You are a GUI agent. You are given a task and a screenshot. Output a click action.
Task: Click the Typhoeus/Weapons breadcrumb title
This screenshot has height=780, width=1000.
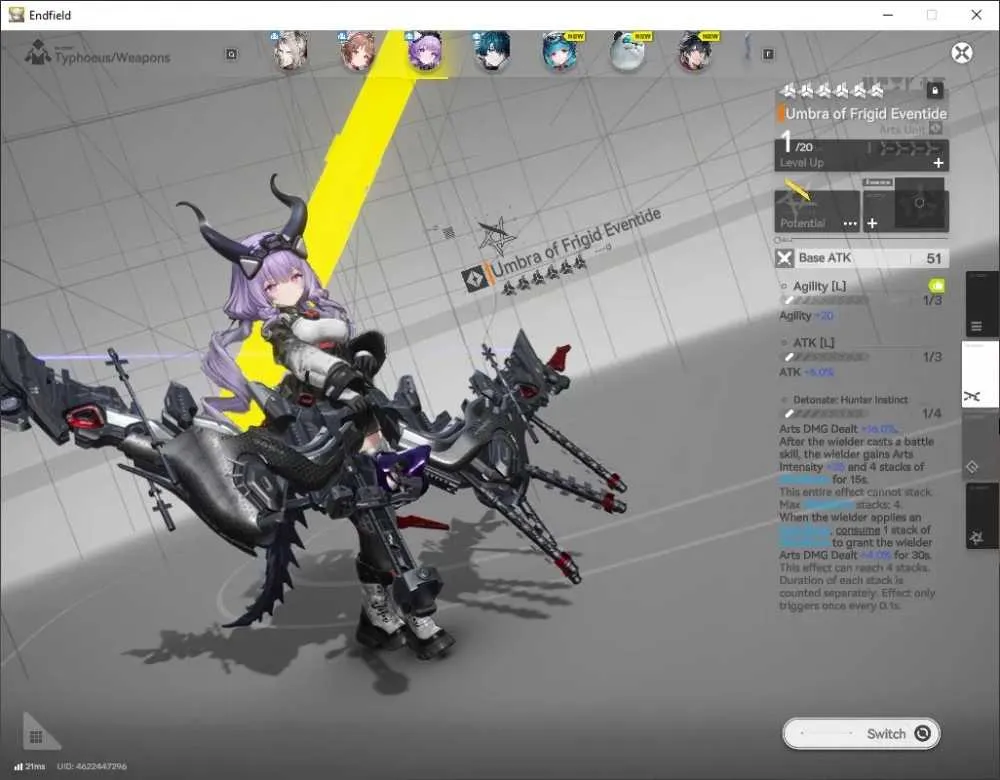pos(112,58)
